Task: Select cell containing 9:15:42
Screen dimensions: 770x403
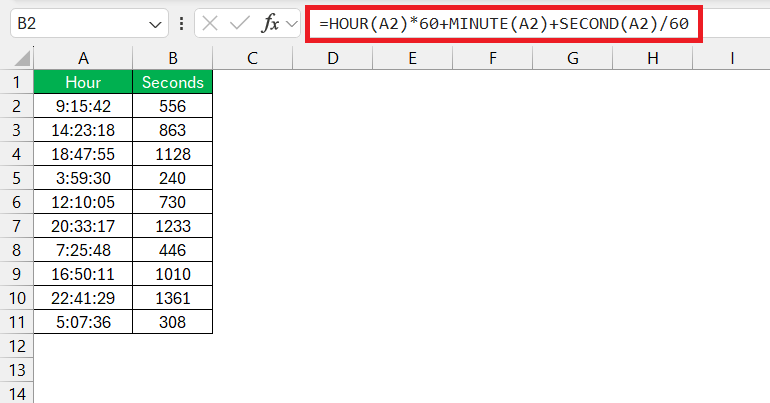Action: (x=83, y=106)
